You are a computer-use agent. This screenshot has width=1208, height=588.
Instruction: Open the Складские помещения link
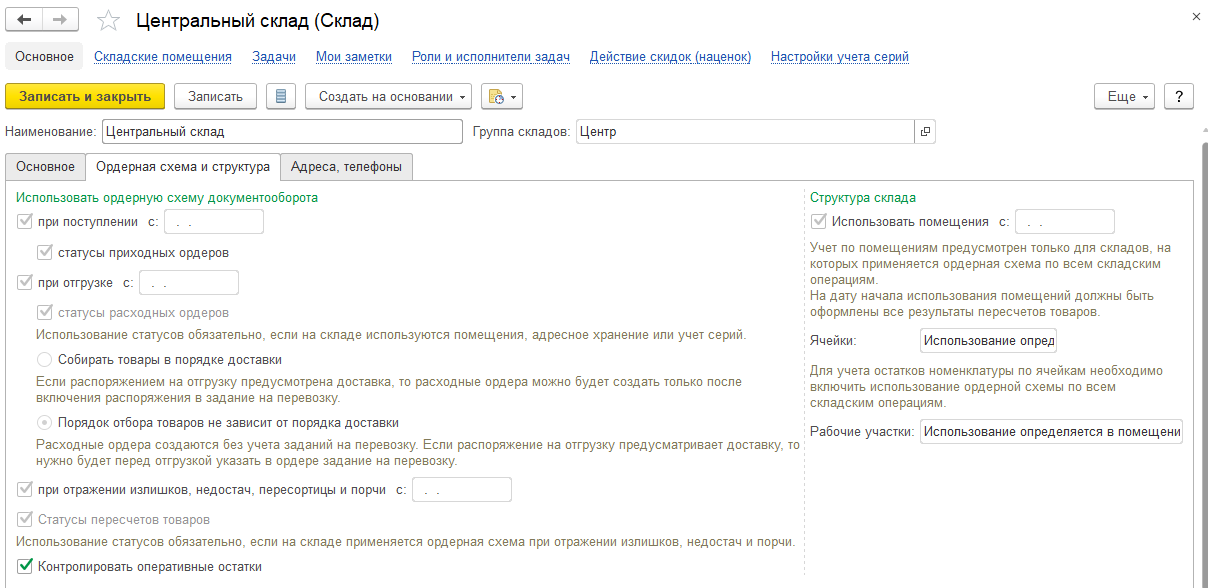click(x=163, y=57)
